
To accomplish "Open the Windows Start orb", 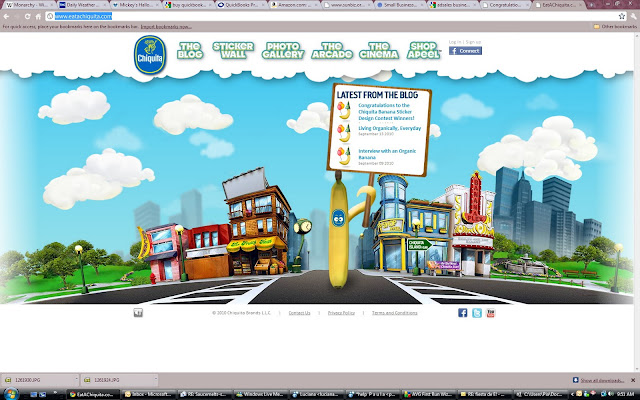I will tap(10, 394).
